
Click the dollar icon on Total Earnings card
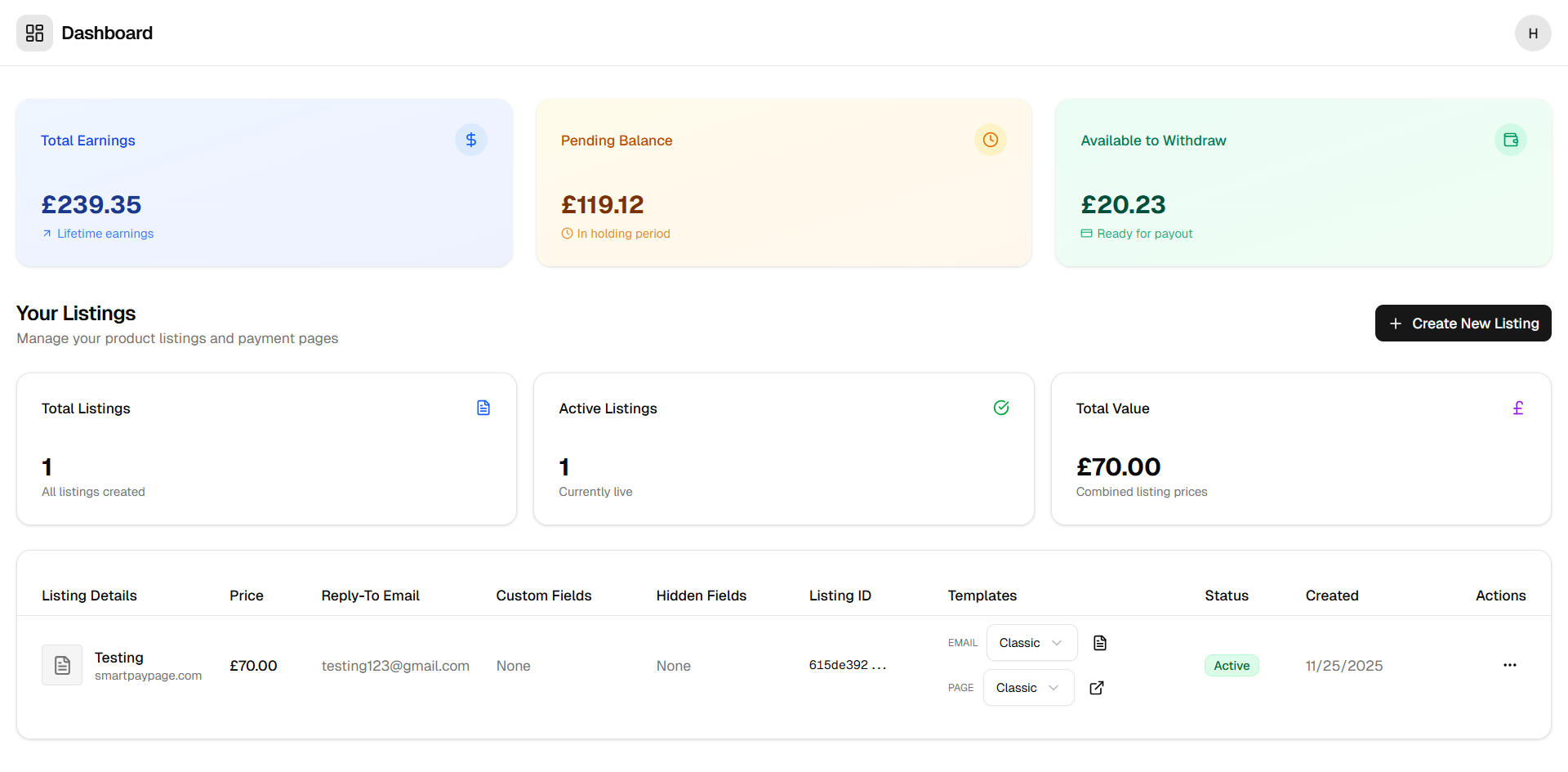click(x=471, y=140)
